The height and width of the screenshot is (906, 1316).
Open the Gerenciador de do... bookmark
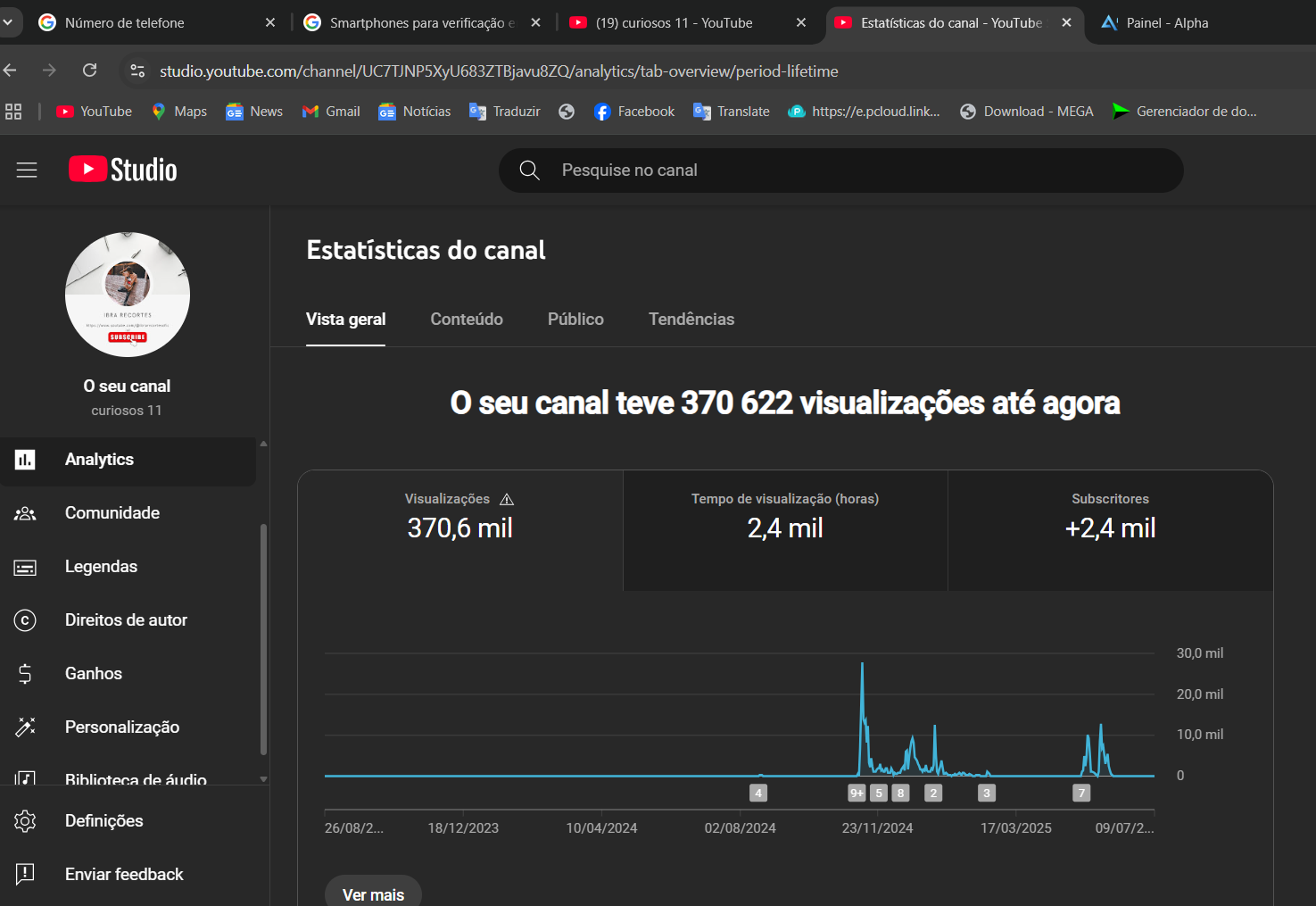tap(1185, 112)
